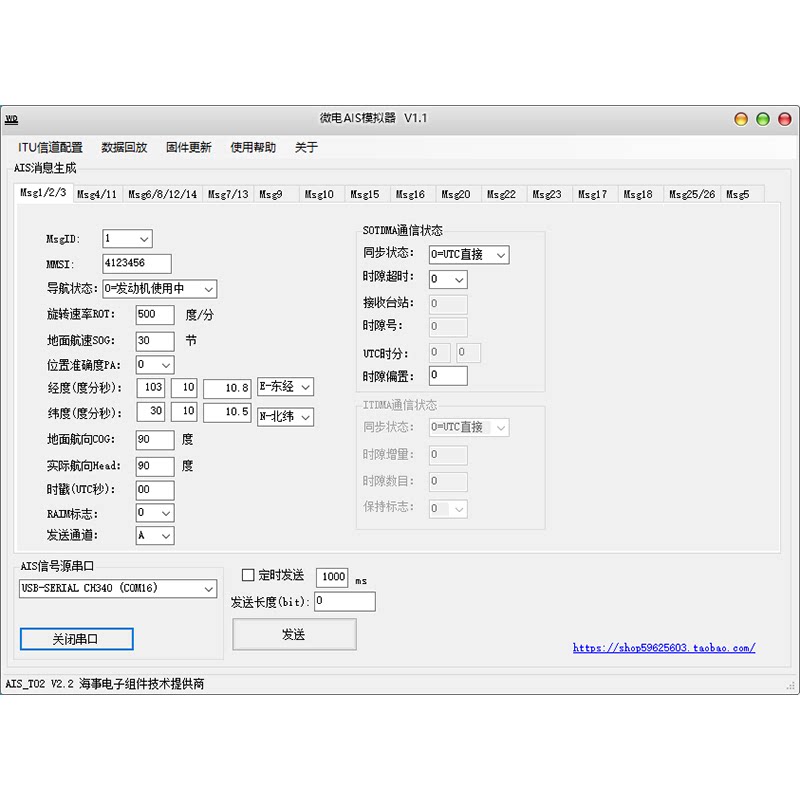Click the 旋转速率ROT input field
Image resolution: width=800 pixels, height=800 pixels.
coord(154,315)
